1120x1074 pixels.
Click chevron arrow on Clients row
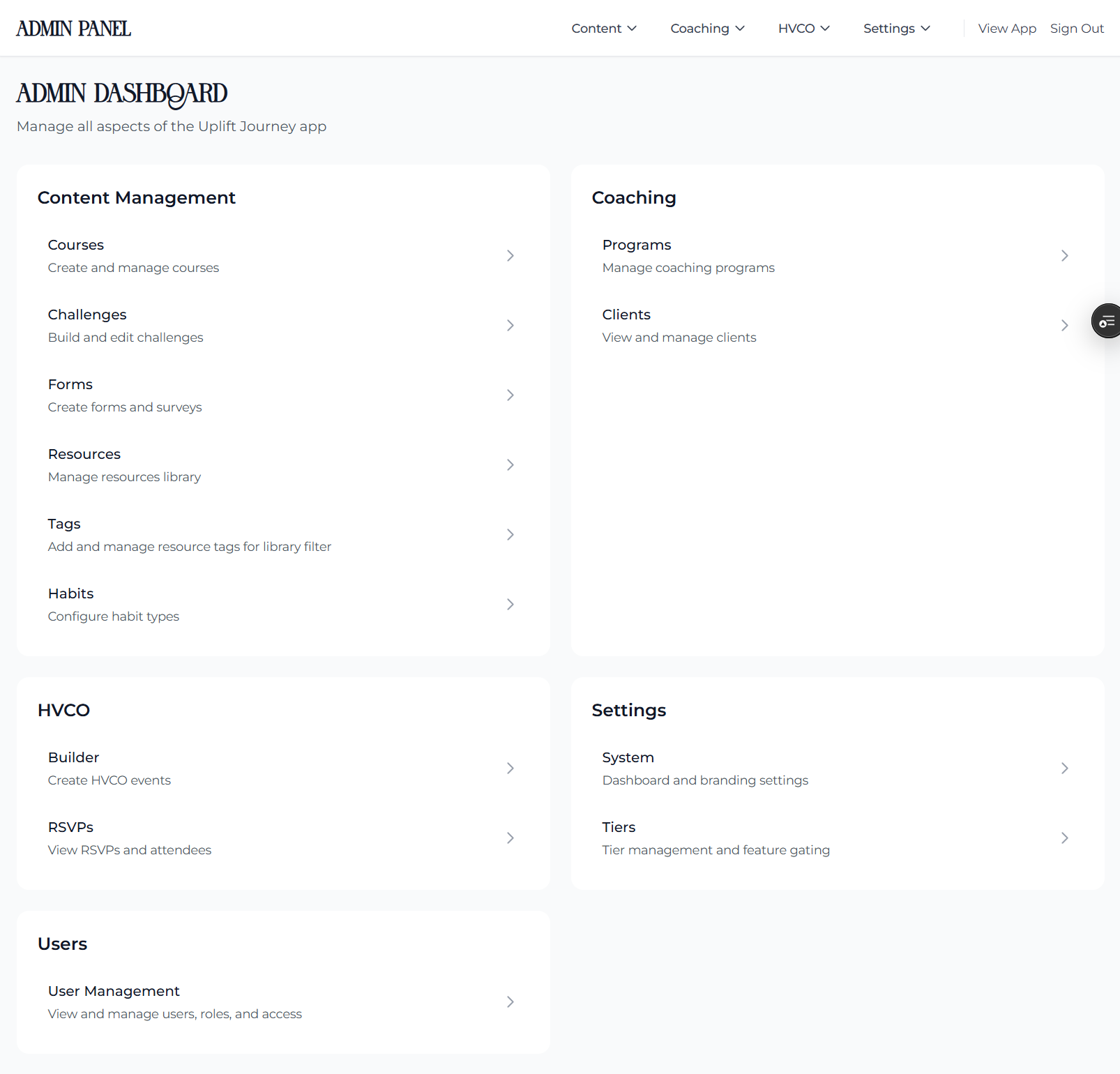(1065, 326)
